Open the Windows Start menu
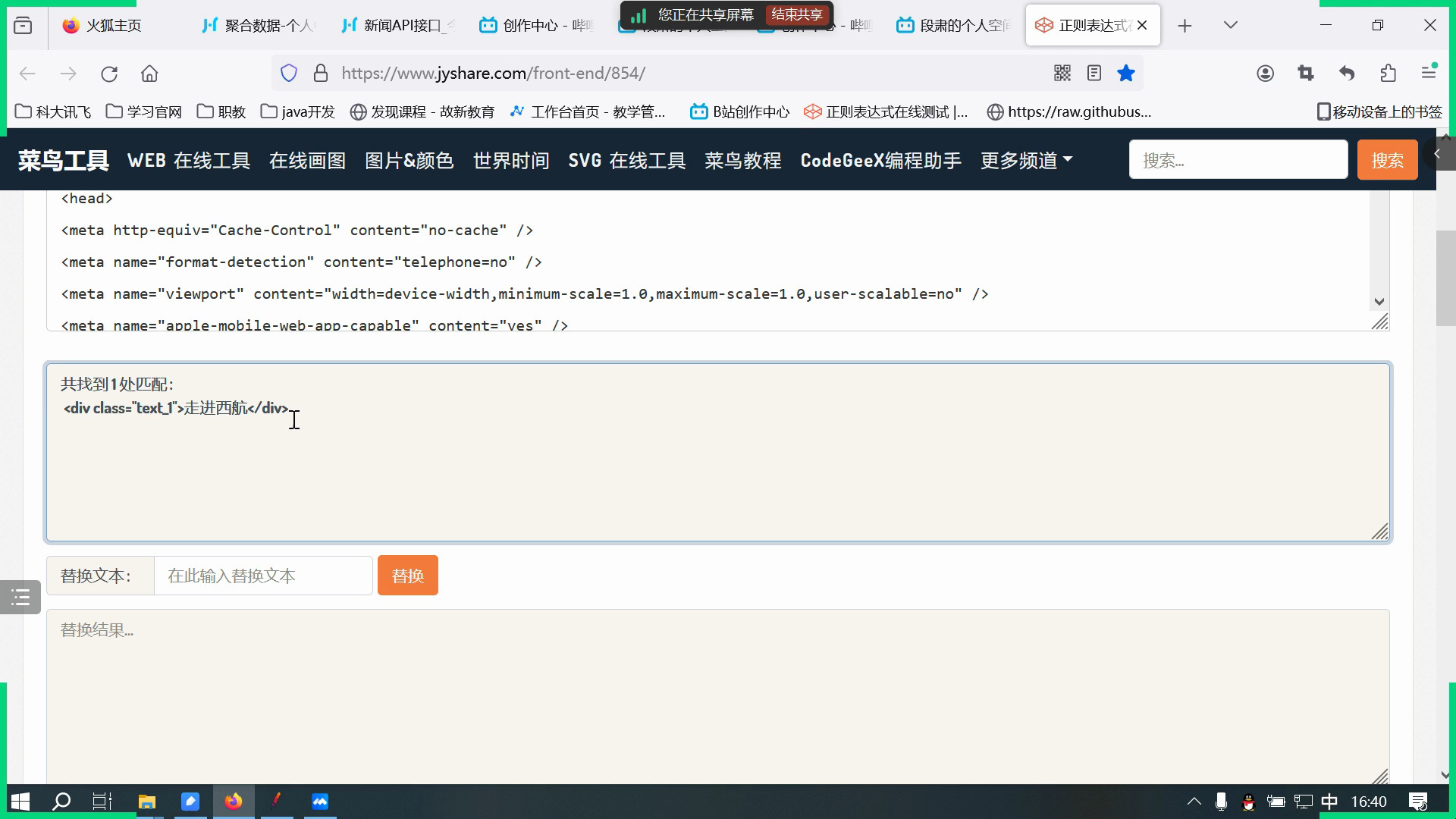1456x819 pixels. 20,802
